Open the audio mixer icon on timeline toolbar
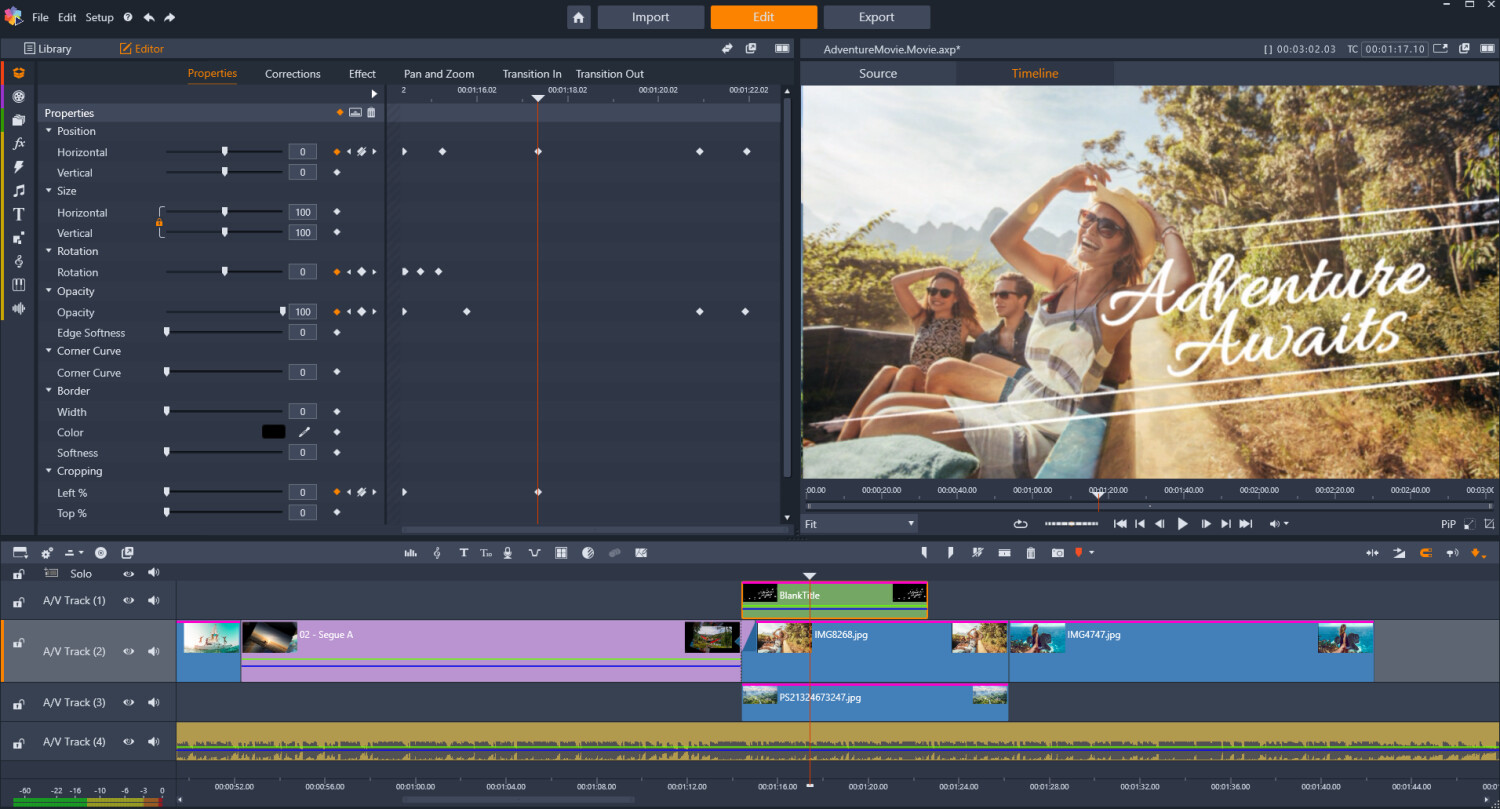This screenshot has width=1500, height=809. [x=410, y=553]
